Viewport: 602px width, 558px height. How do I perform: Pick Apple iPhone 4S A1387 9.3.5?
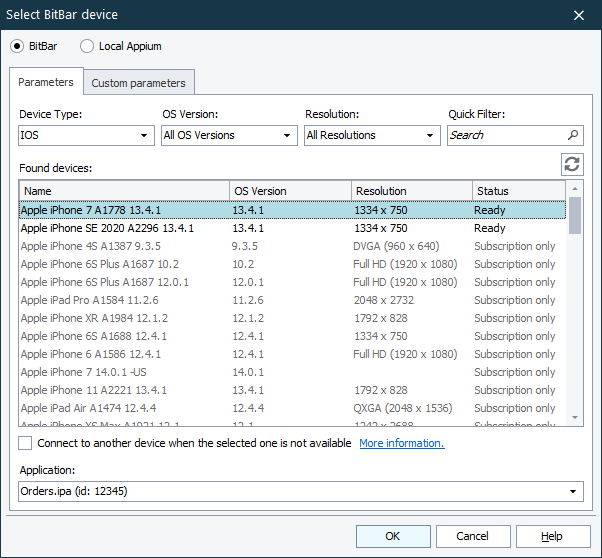(293, 246)
